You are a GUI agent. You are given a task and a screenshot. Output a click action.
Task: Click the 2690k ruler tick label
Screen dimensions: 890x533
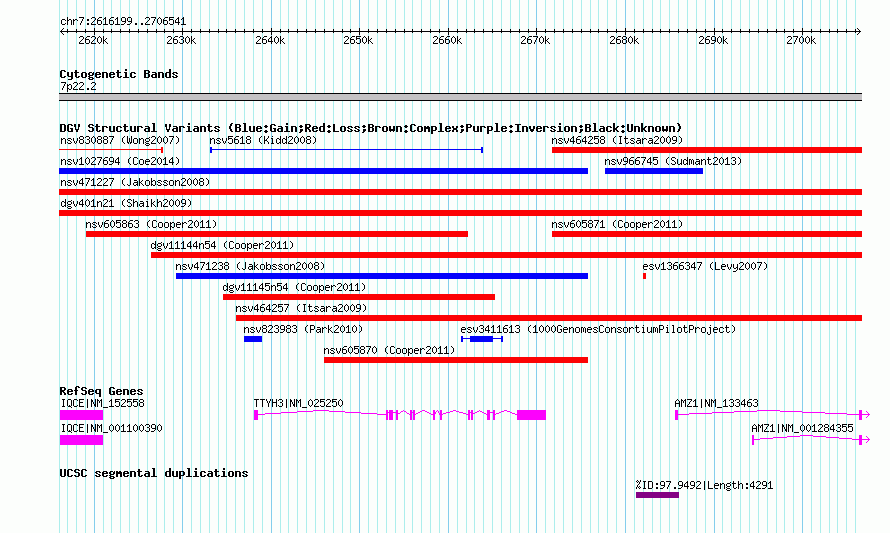coord(712,41)
